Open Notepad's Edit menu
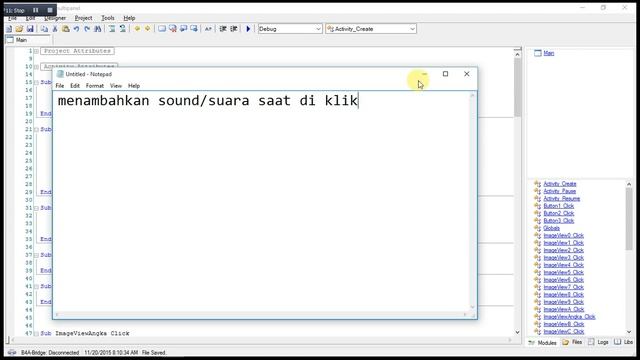The image size is (640, 360). (75, 86)
